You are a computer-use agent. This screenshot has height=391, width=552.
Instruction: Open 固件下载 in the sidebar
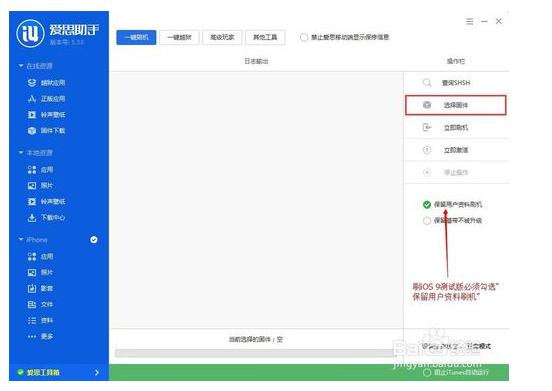46,131
